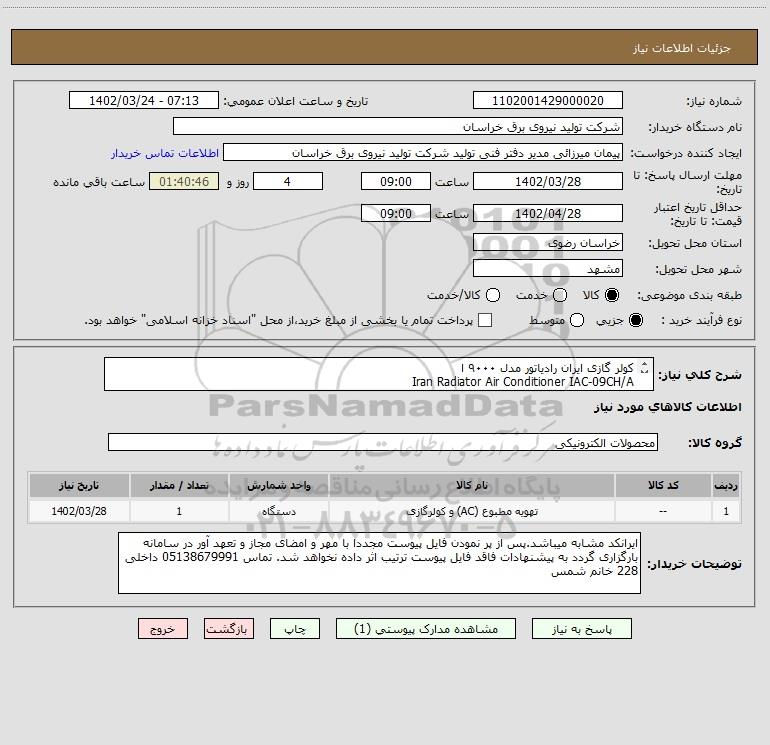The width and height of the screenshot is (770, 745).
Task: Tick the اسناد خزانه اسلامی payment checkbox
Action: [485, 320]
